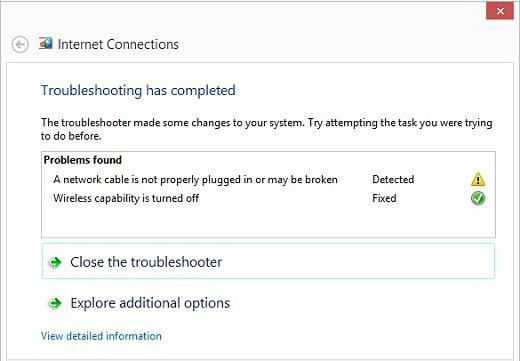Click the Problems found header
520x361 pixels.
tap(83, 160)
